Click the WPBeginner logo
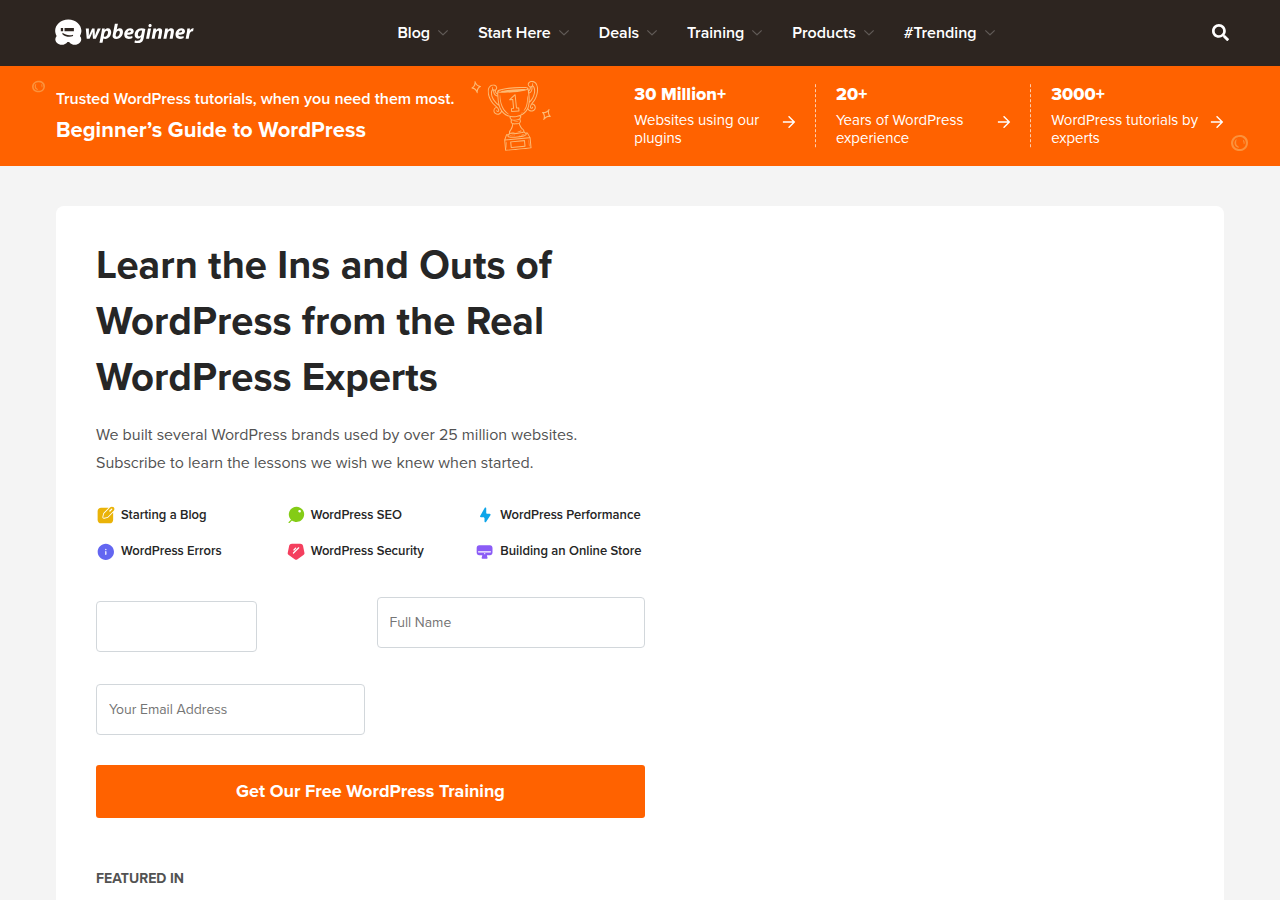This screenshot has width=1280, height=900. [x=124, y=32]
